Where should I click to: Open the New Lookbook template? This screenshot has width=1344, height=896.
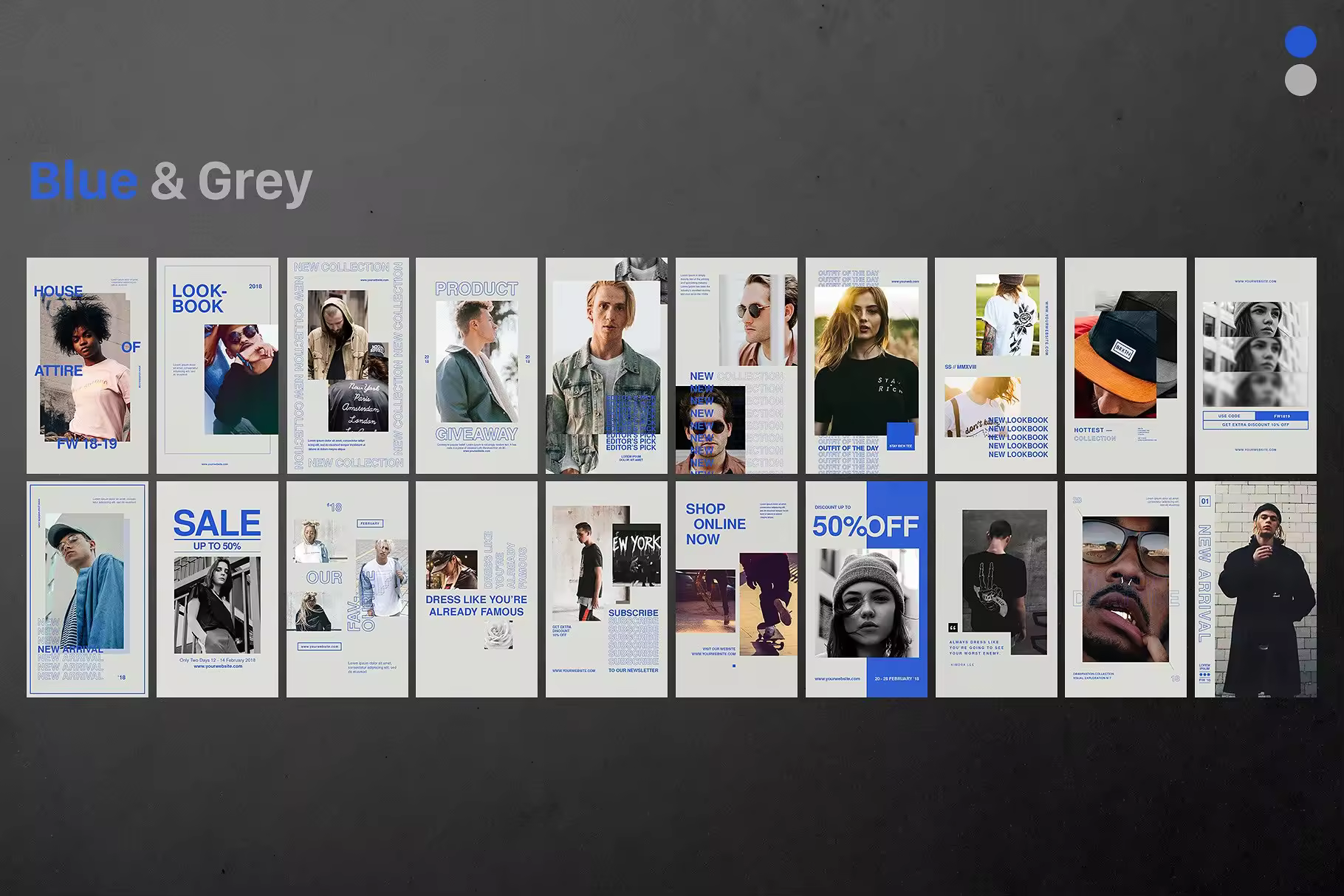[x=995, y=365]
